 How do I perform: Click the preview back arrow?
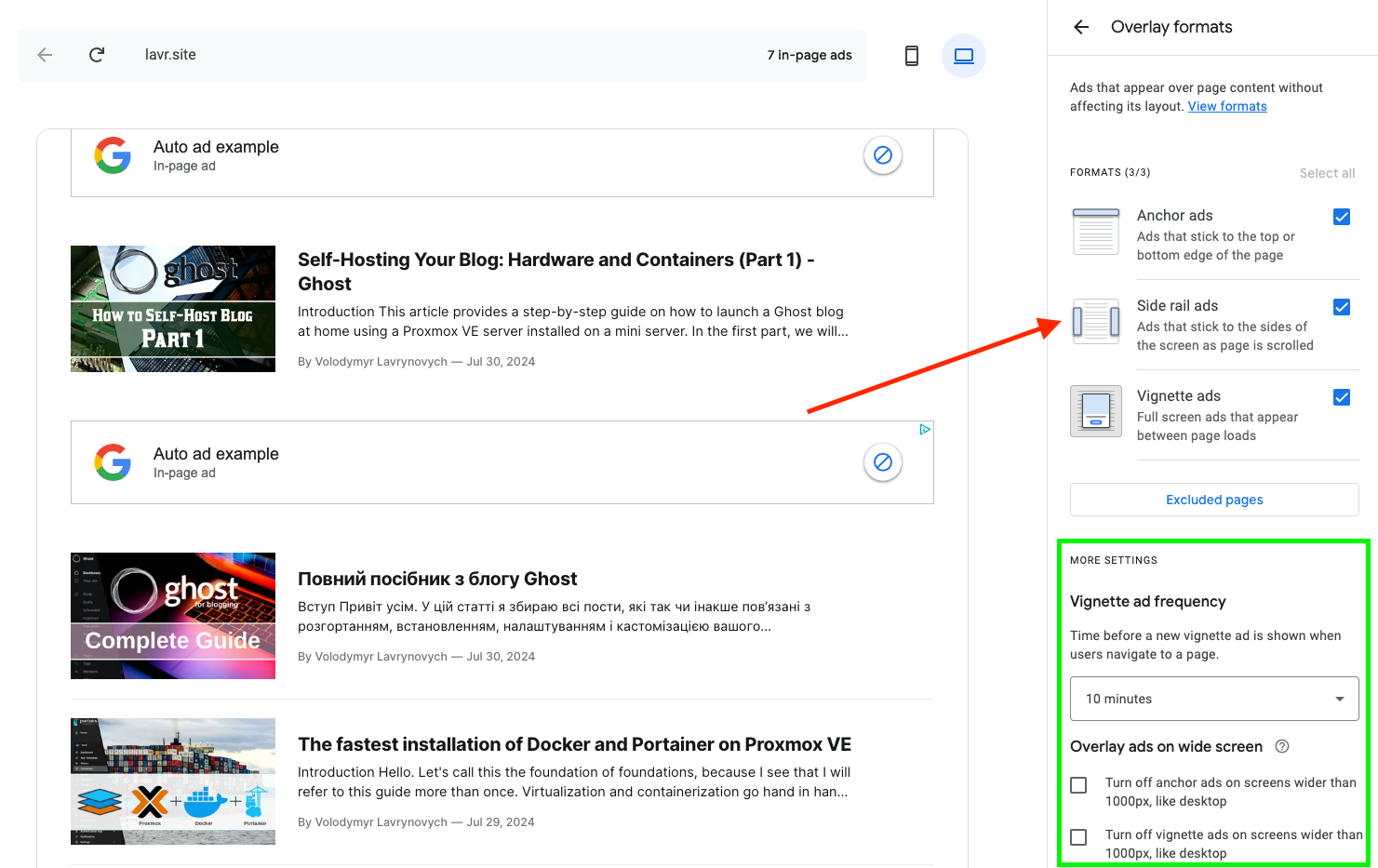[x=45, y=55]
